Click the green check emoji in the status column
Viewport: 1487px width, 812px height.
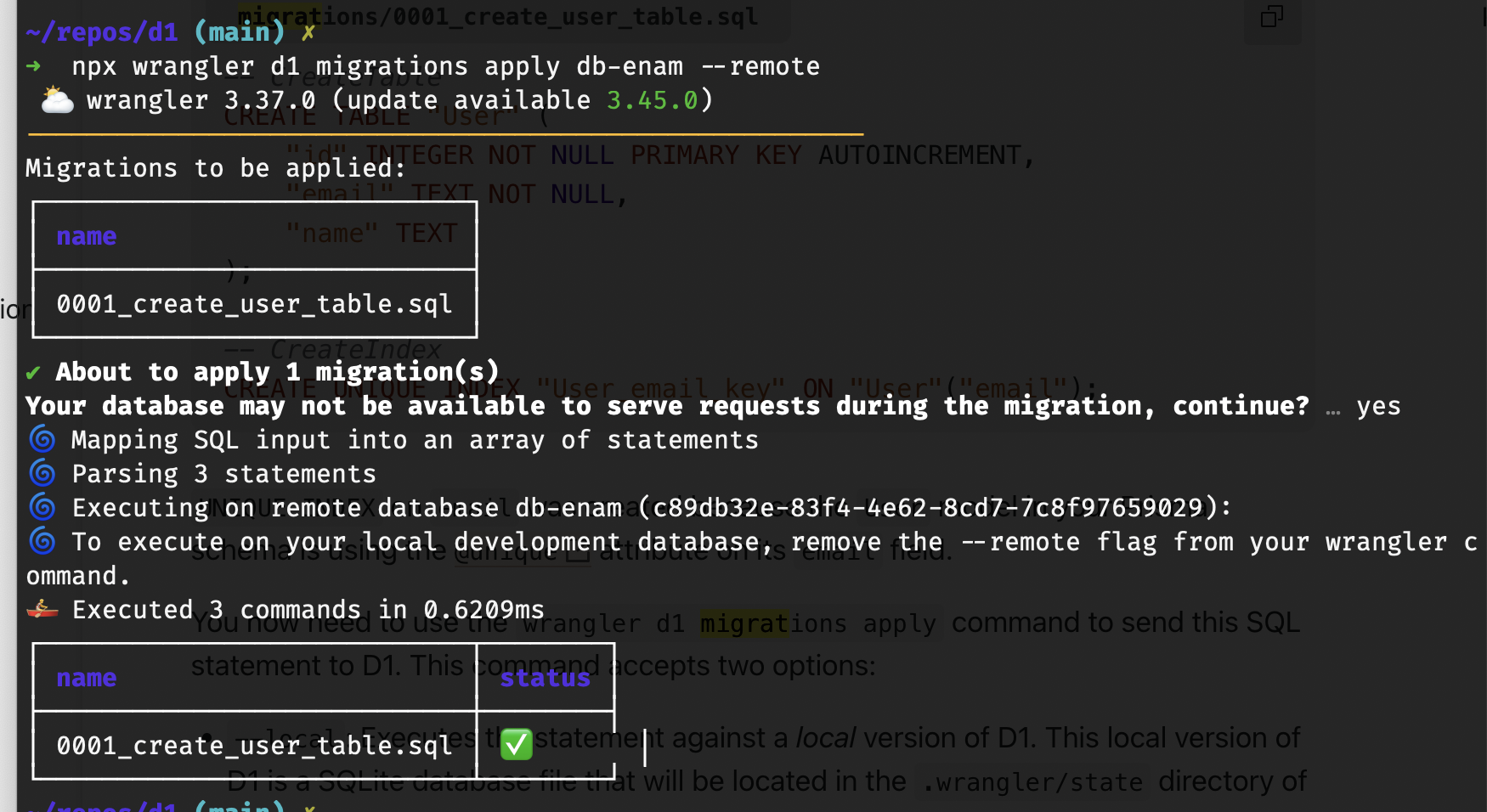tap(517, 745)
